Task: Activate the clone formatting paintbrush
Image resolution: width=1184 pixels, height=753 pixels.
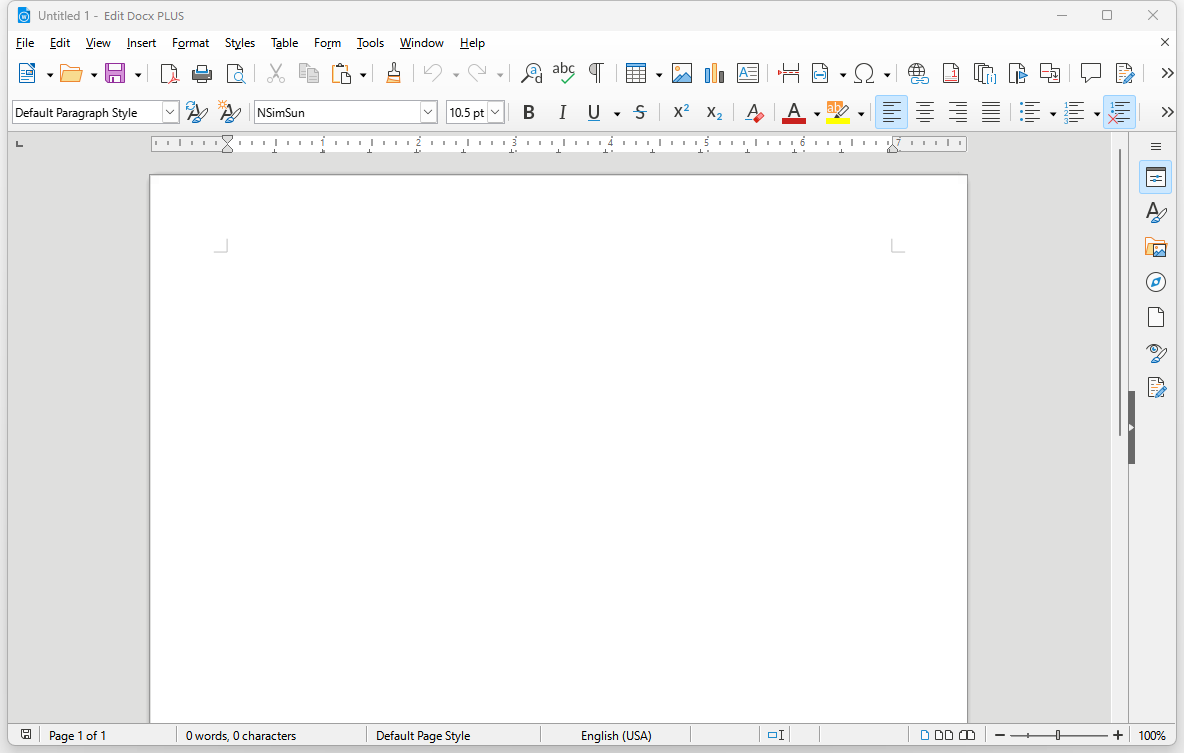Action: coord(393,73)
